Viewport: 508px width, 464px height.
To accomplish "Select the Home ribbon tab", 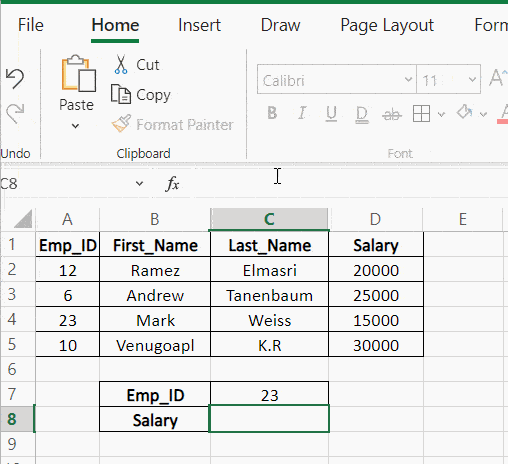I will (x=115, y=25).
